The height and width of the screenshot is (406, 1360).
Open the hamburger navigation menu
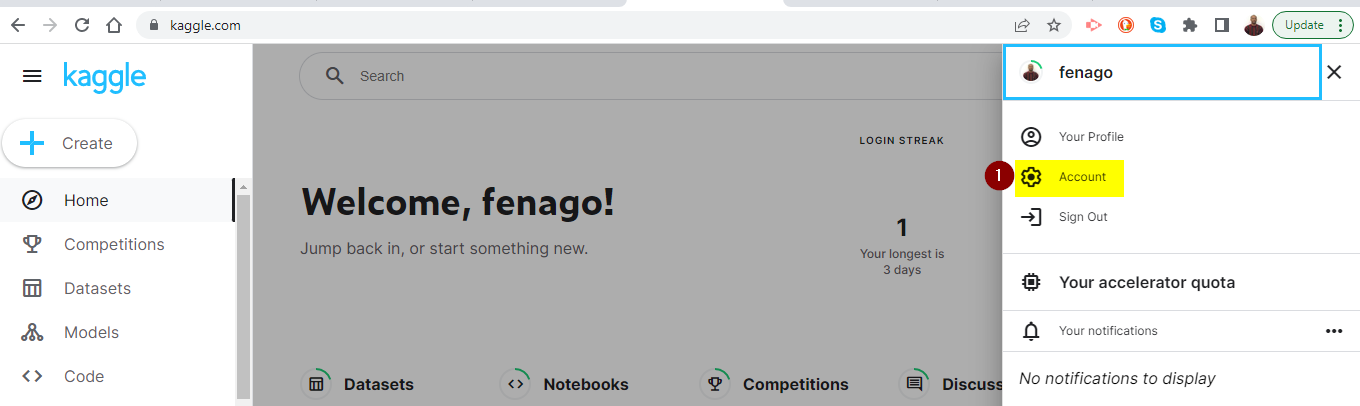(x=32, y=76)
